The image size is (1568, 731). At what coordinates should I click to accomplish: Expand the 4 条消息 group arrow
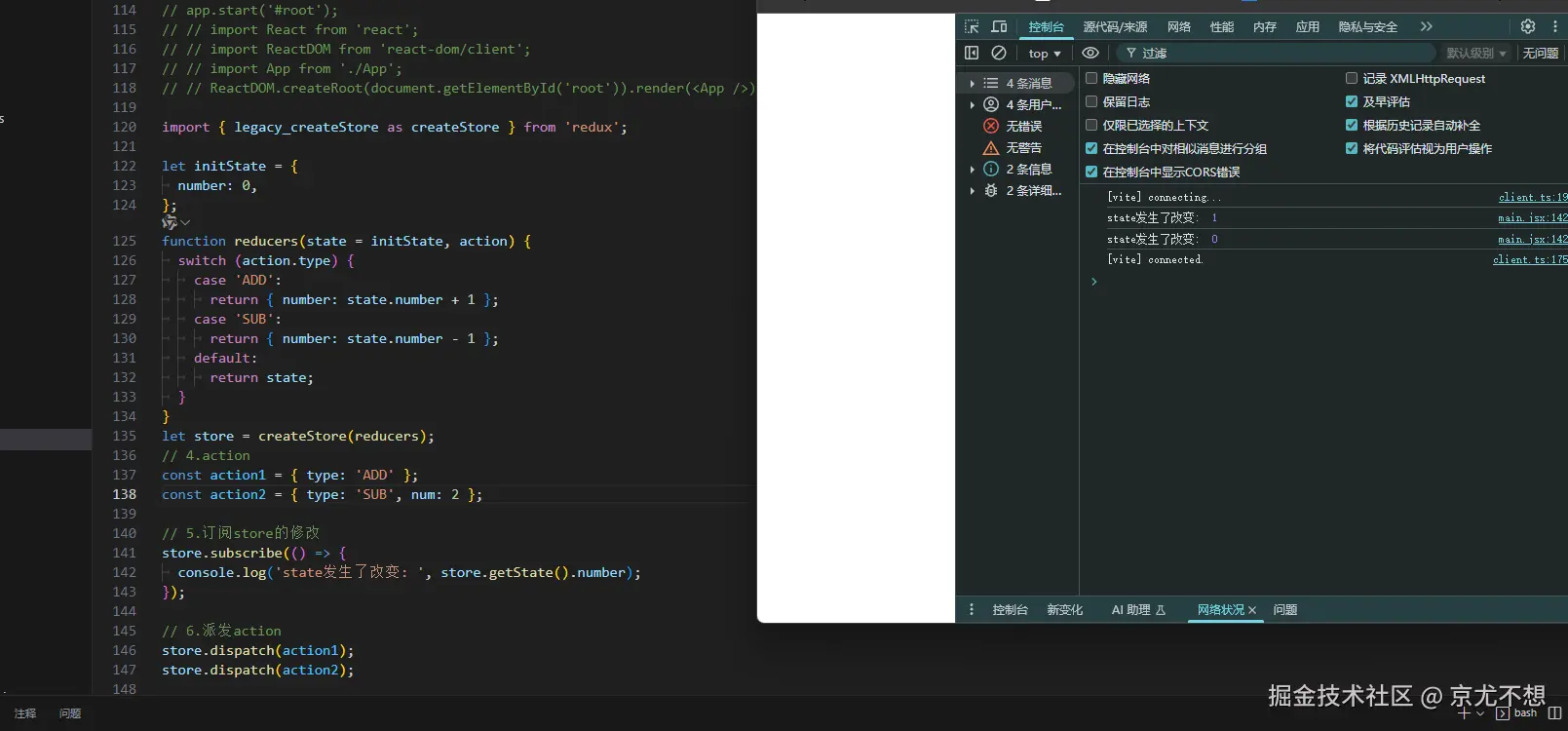[x=973, y=84]
